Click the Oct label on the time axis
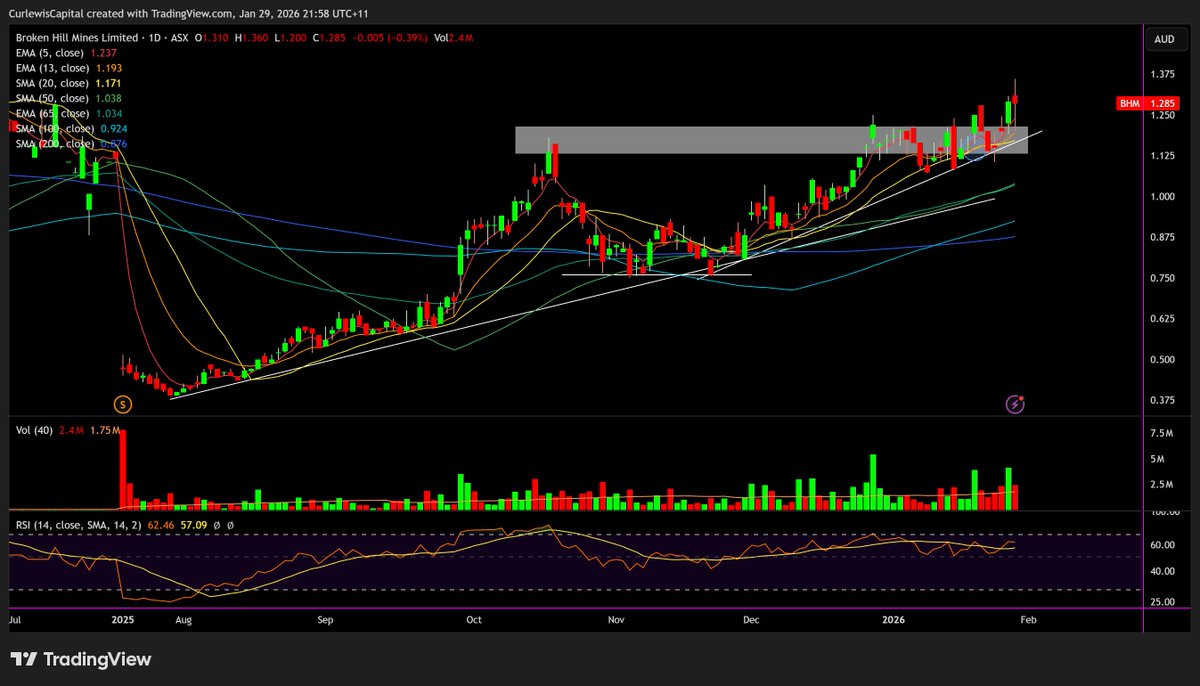This screenshot has height=686, width=1200. coord(474,620)
